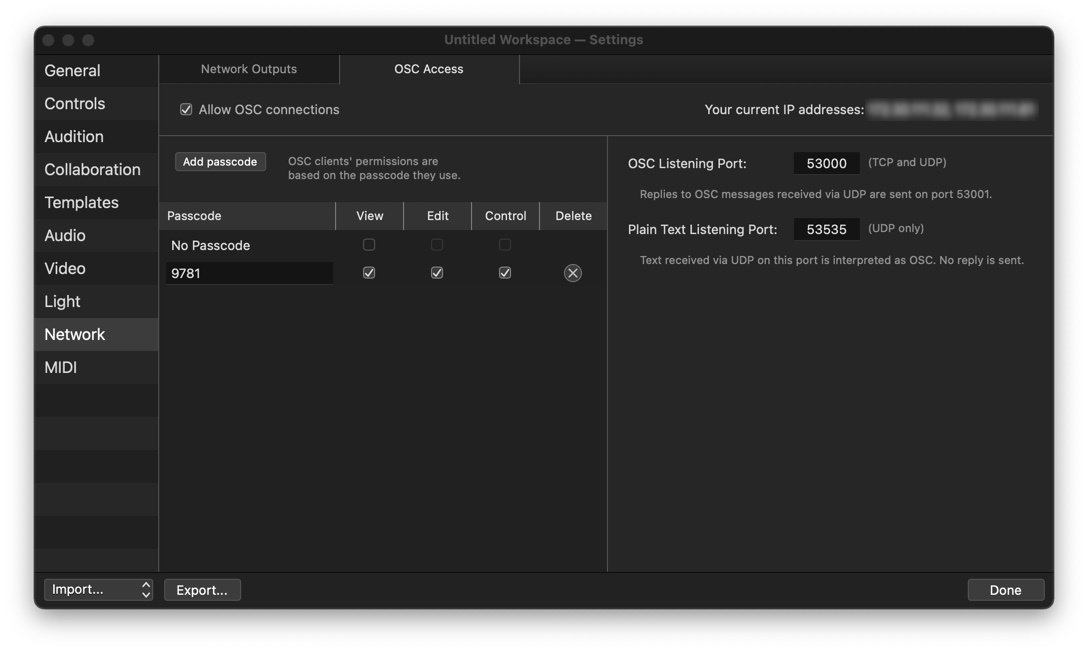Open Light settings in sidebar
The height and width of the screenshot is (651, 1088).
(62, 302)
